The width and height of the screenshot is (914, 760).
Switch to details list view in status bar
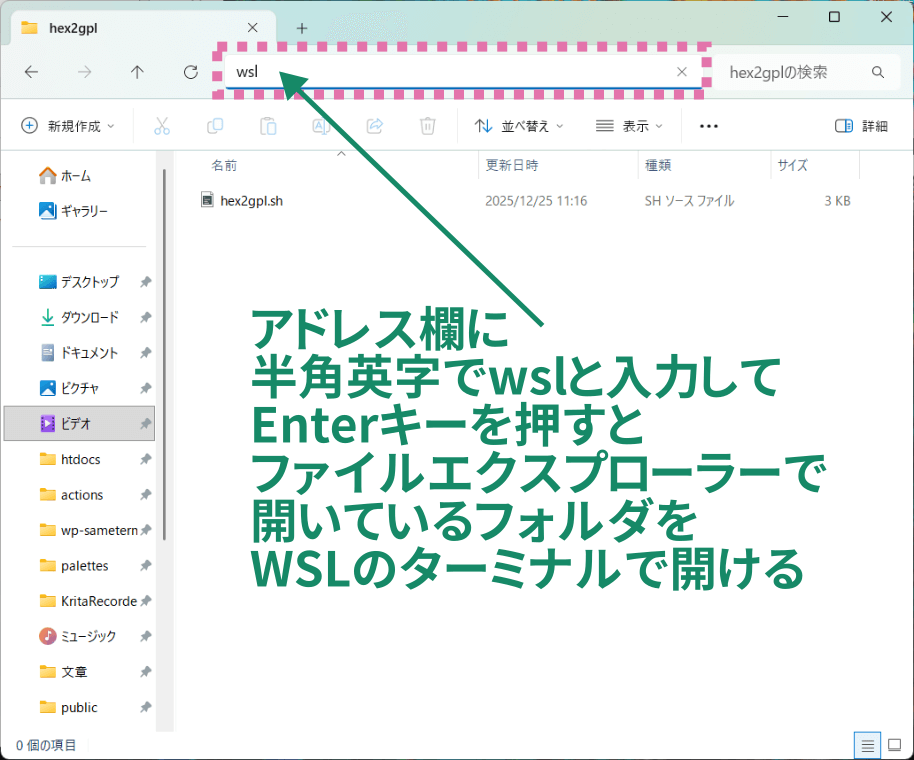pos(868,745)
